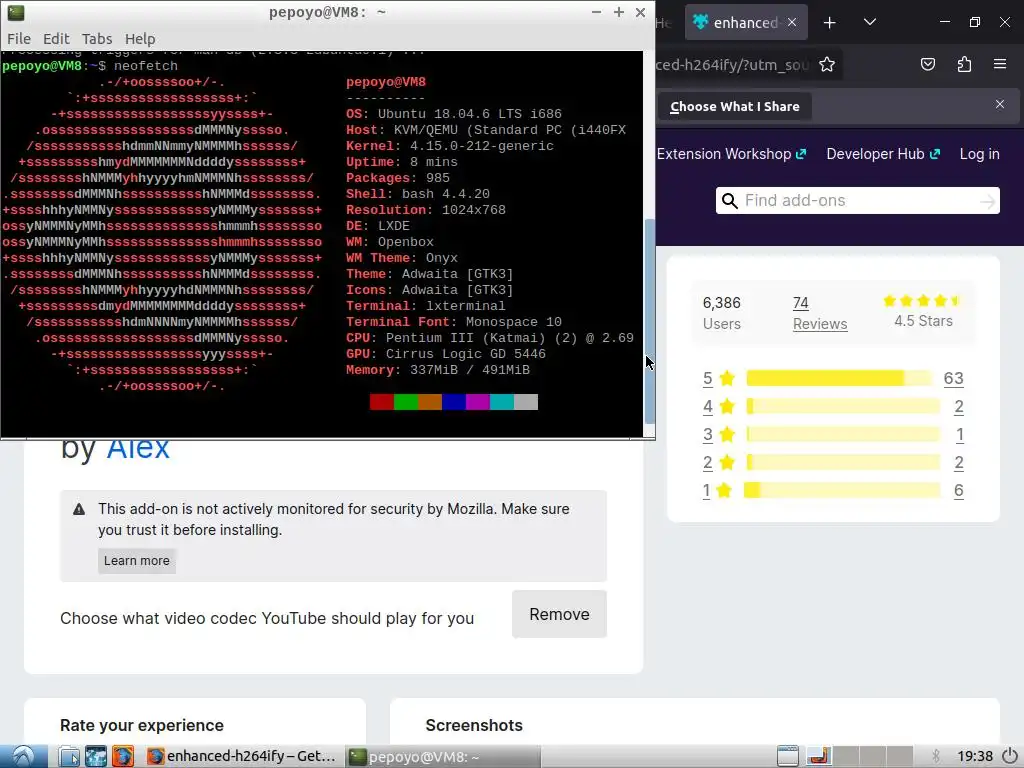Screen dimensions: 1024x768
Task: Click the 1-star rating bar
Action: point(842,490)
